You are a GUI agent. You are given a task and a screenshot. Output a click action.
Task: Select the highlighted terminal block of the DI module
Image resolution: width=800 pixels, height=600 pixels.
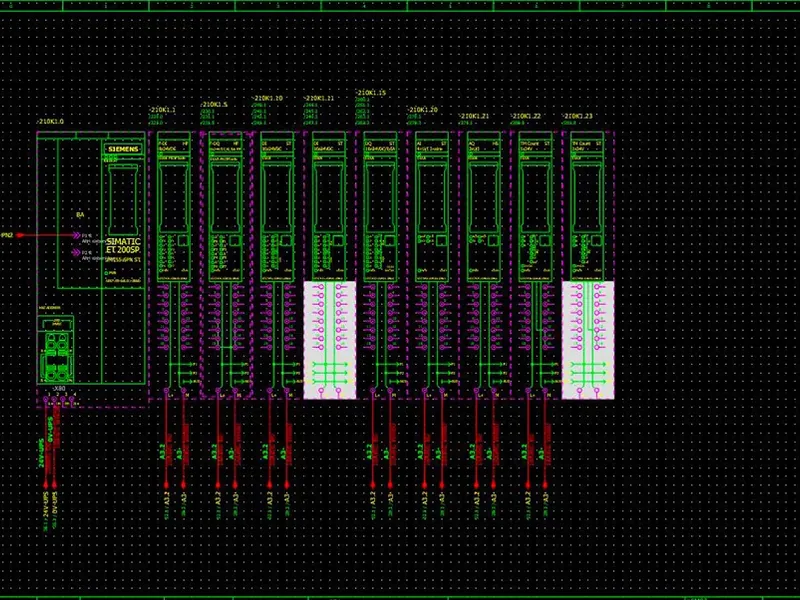point(330,340)
